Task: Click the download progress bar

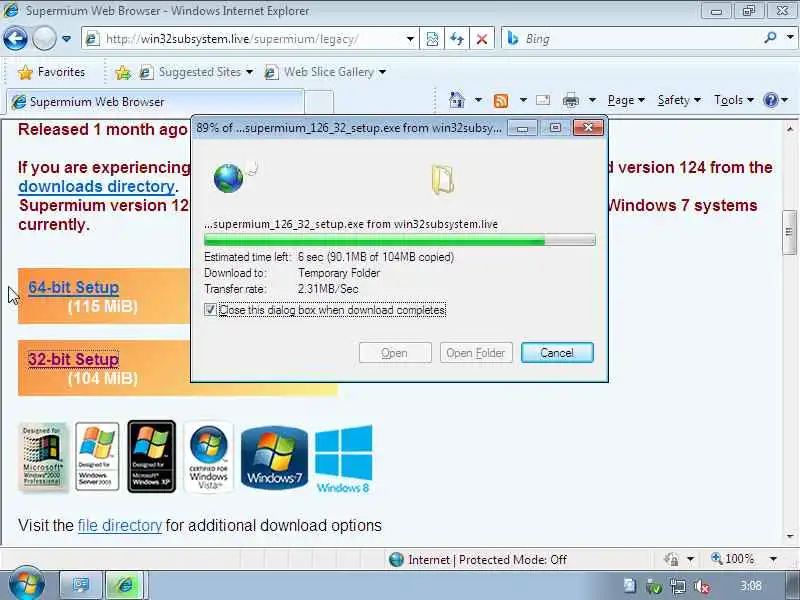Action: click(399, 240)
